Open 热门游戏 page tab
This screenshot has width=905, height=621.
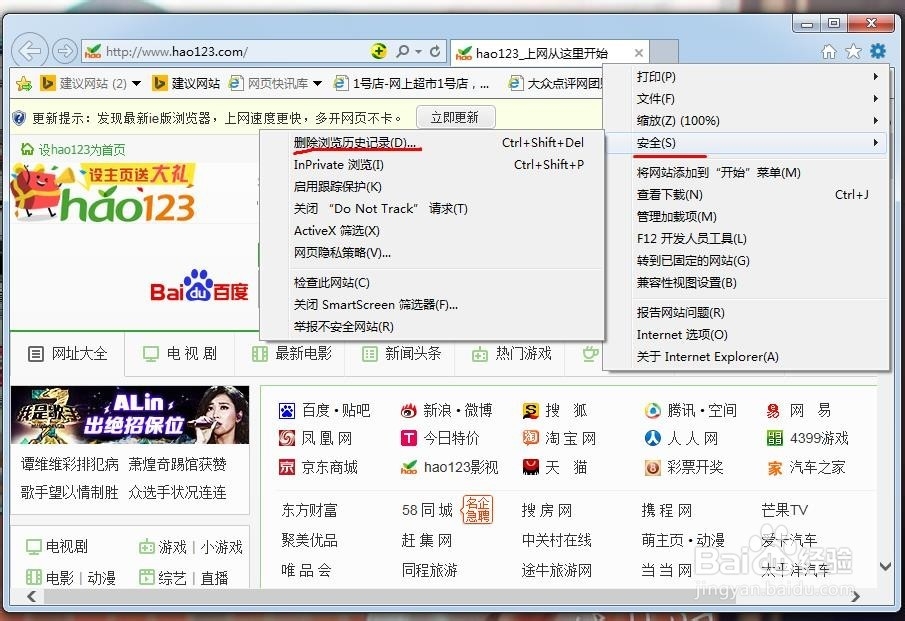coord(511,353)
